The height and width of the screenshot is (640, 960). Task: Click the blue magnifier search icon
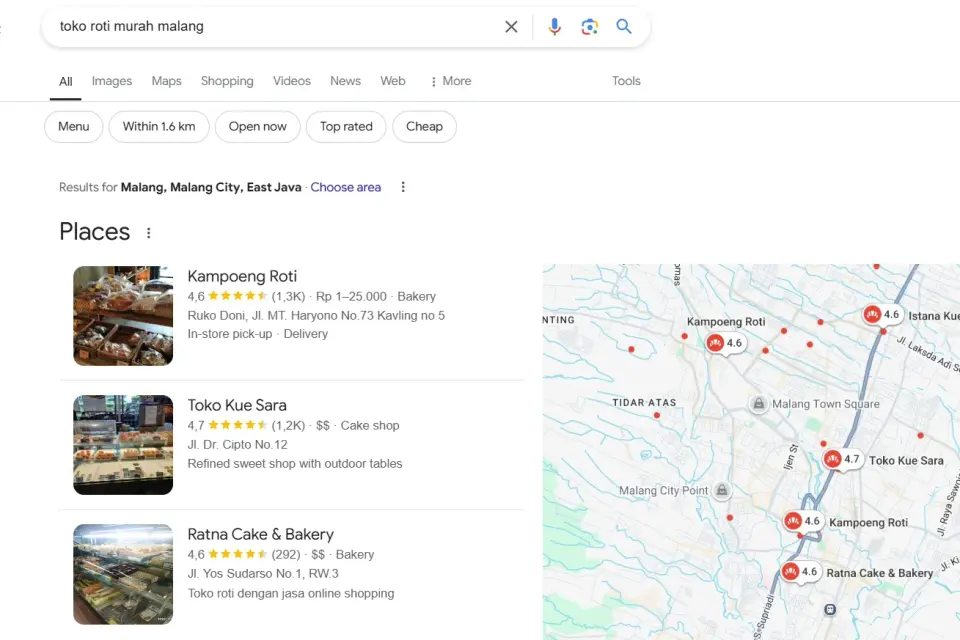624,26
